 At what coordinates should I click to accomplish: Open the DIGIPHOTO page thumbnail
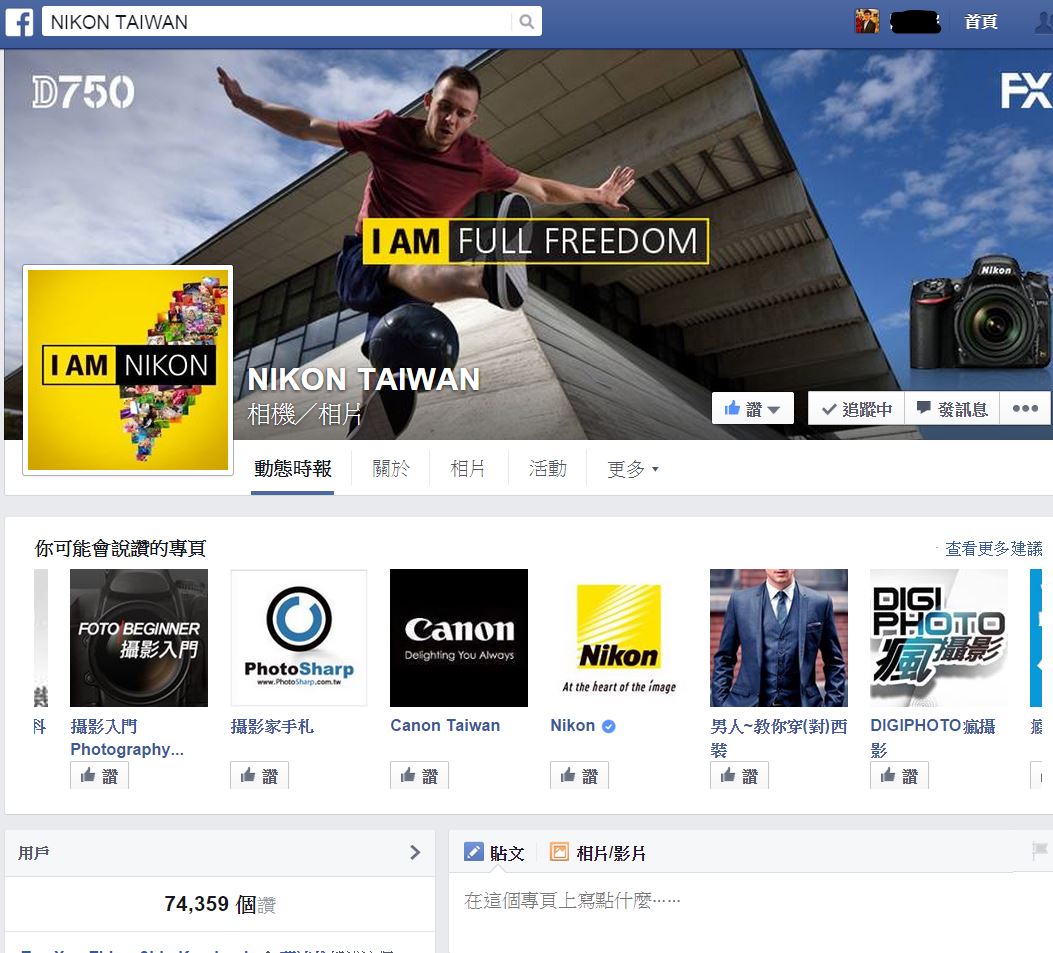pos(939,638)
